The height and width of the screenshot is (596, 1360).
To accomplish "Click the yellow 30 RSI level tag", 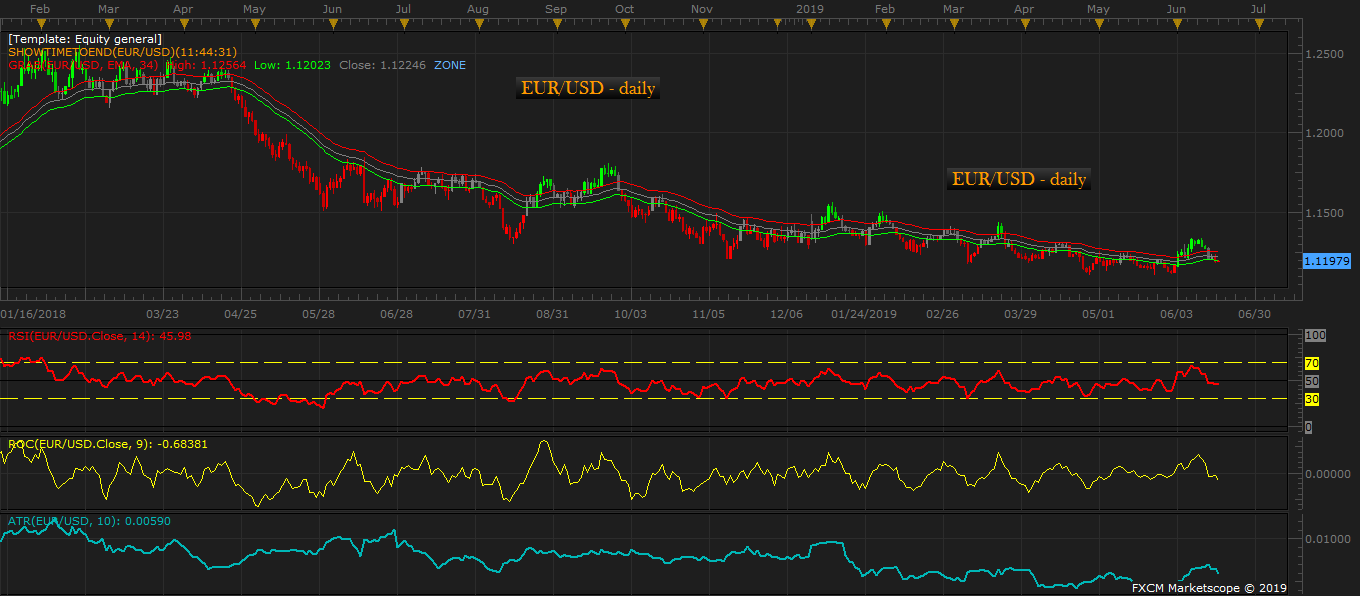I will pos(1312,399).
